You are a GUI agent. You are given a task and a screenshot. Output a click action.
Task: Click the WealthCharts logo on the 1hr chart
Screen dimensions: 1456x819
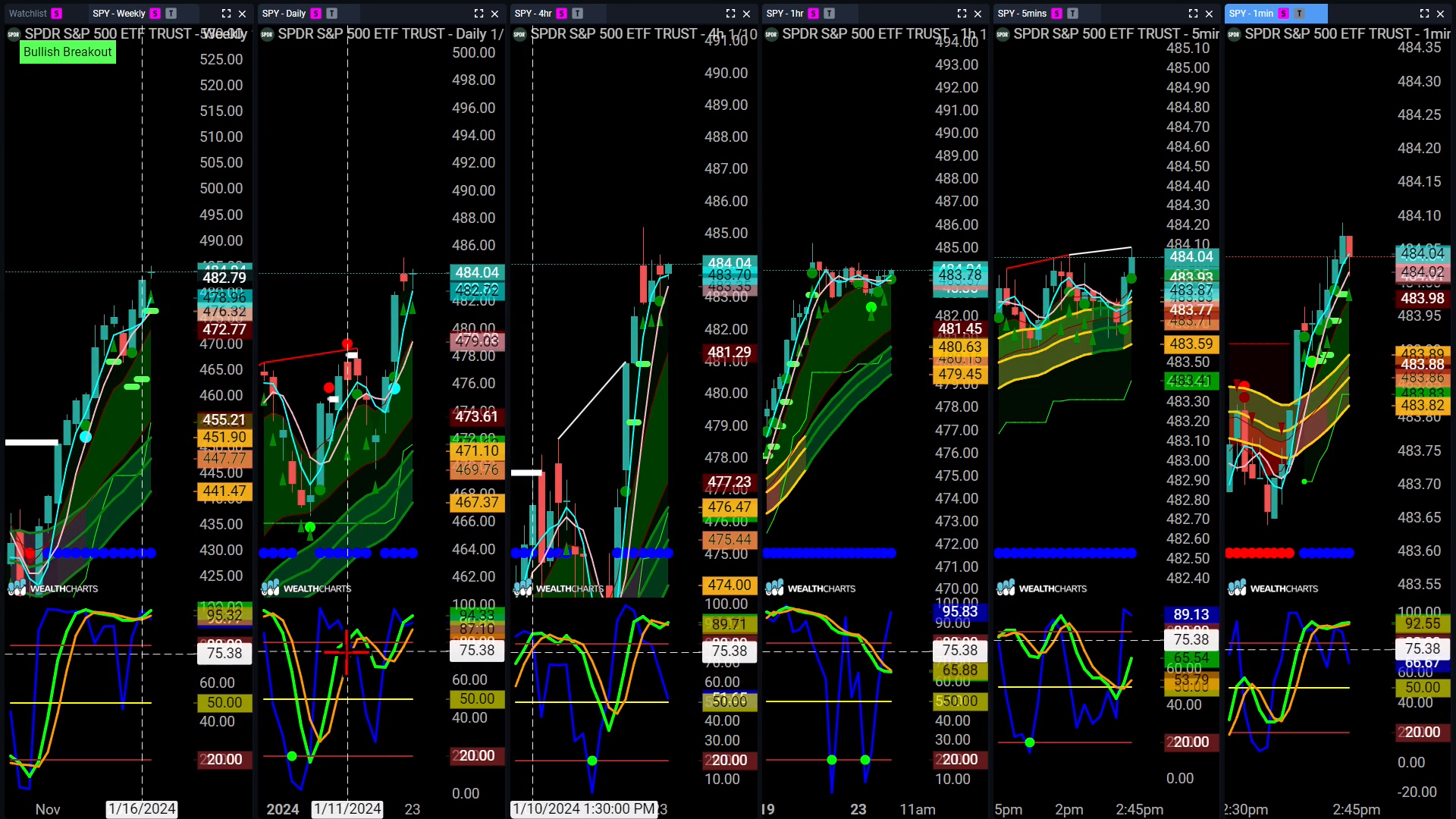pyautogui.click(x=811, y=588)
